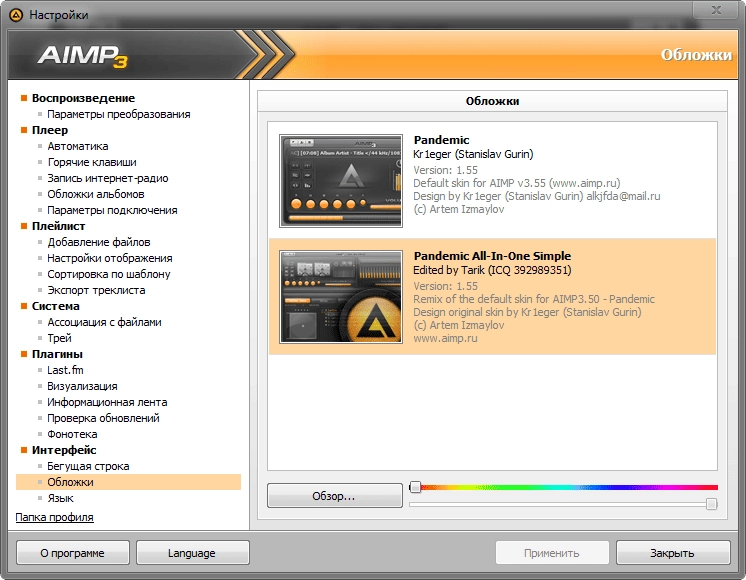746x580 pixels.
Task: Select Параметры преобразования in the tree
Action: click(x=118, y=114)
